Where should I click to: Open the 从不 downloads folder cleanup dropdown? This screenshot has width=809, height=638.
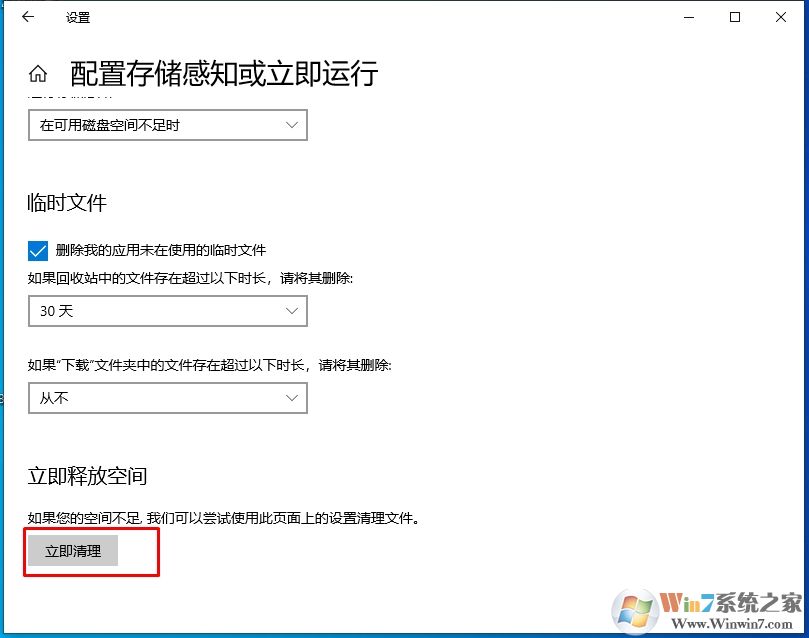pos(167,398)
